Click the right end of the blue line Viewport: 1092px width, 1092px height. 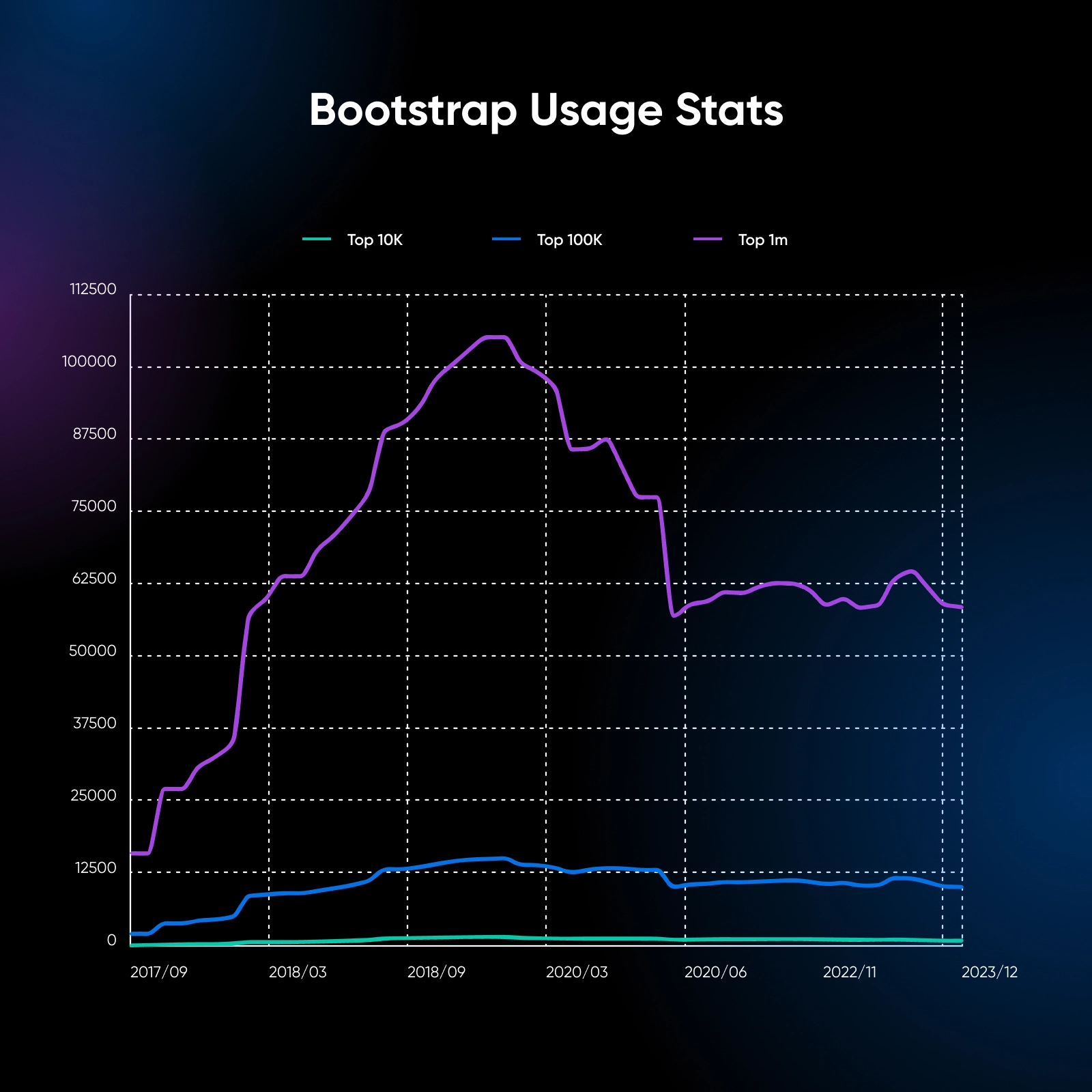coord(961,887)
